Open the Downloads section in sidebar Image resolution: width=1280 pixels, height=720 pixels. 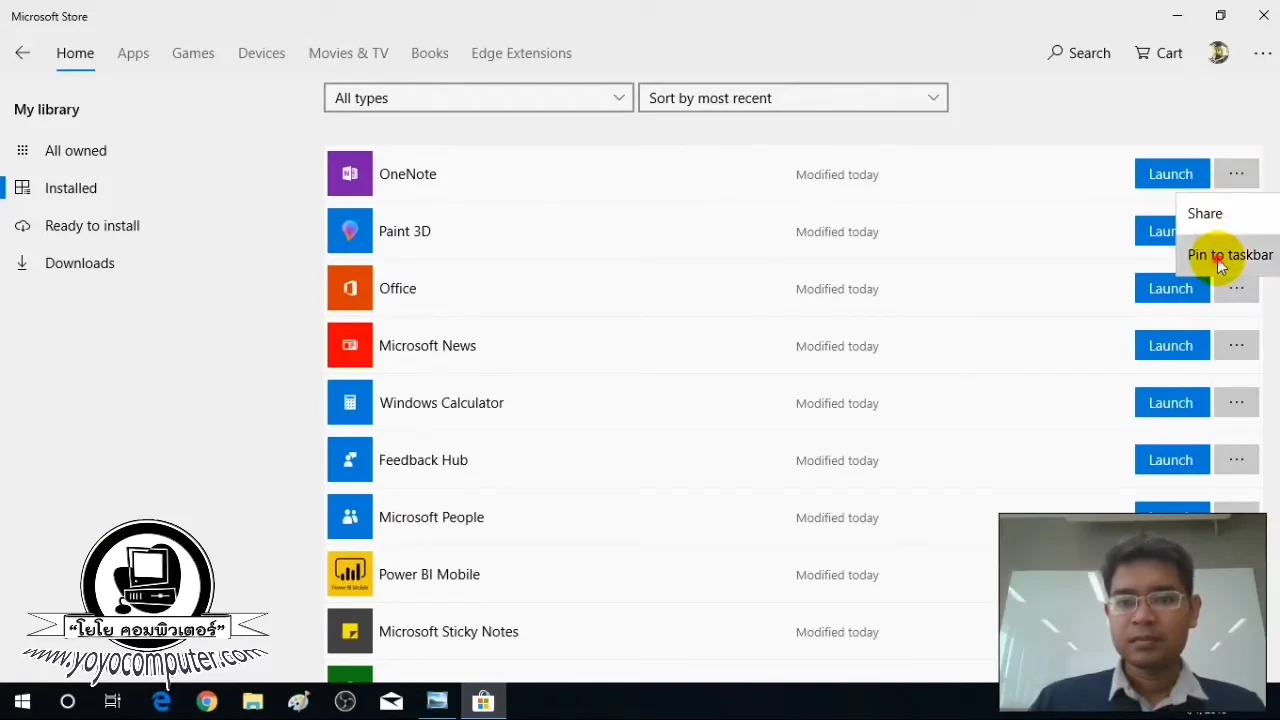coord(80,262)
